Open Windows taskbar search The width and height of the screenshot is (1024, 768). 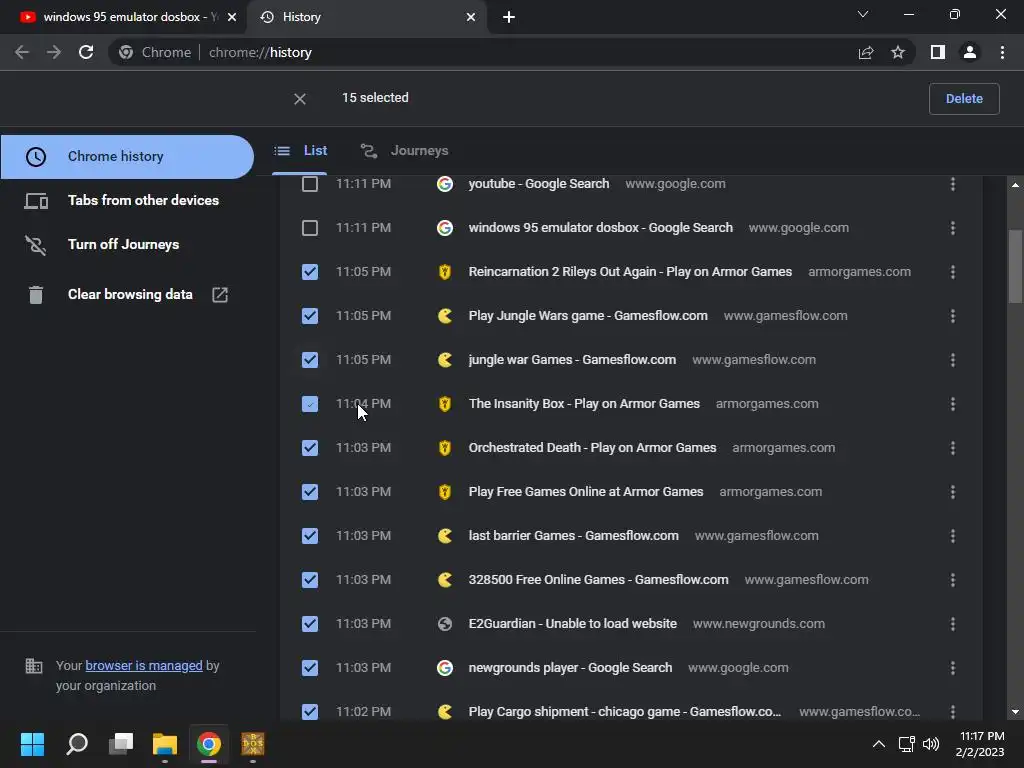[77, 744]
